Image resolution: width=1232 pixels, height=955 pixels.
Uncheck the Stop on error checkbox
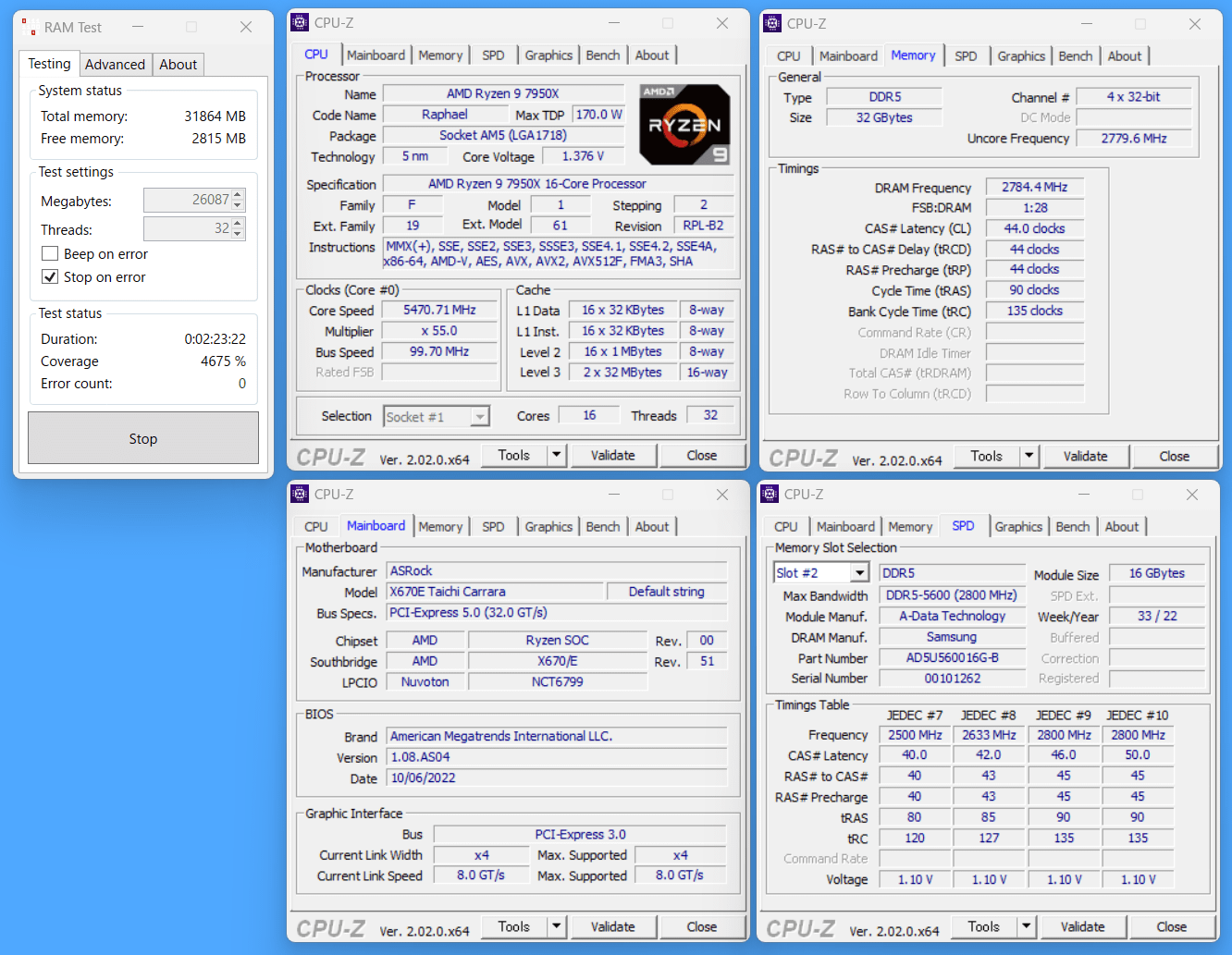[50, 276]
